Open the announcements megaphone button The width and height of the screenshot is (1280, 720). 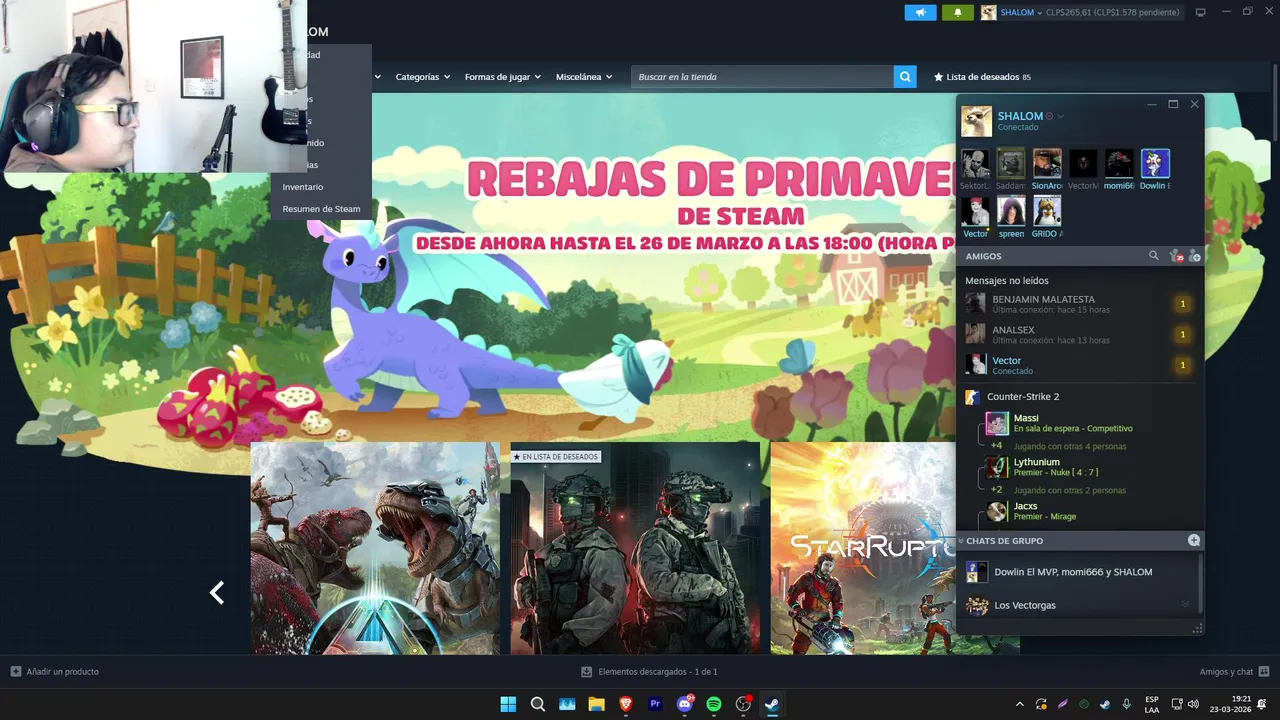920,13
